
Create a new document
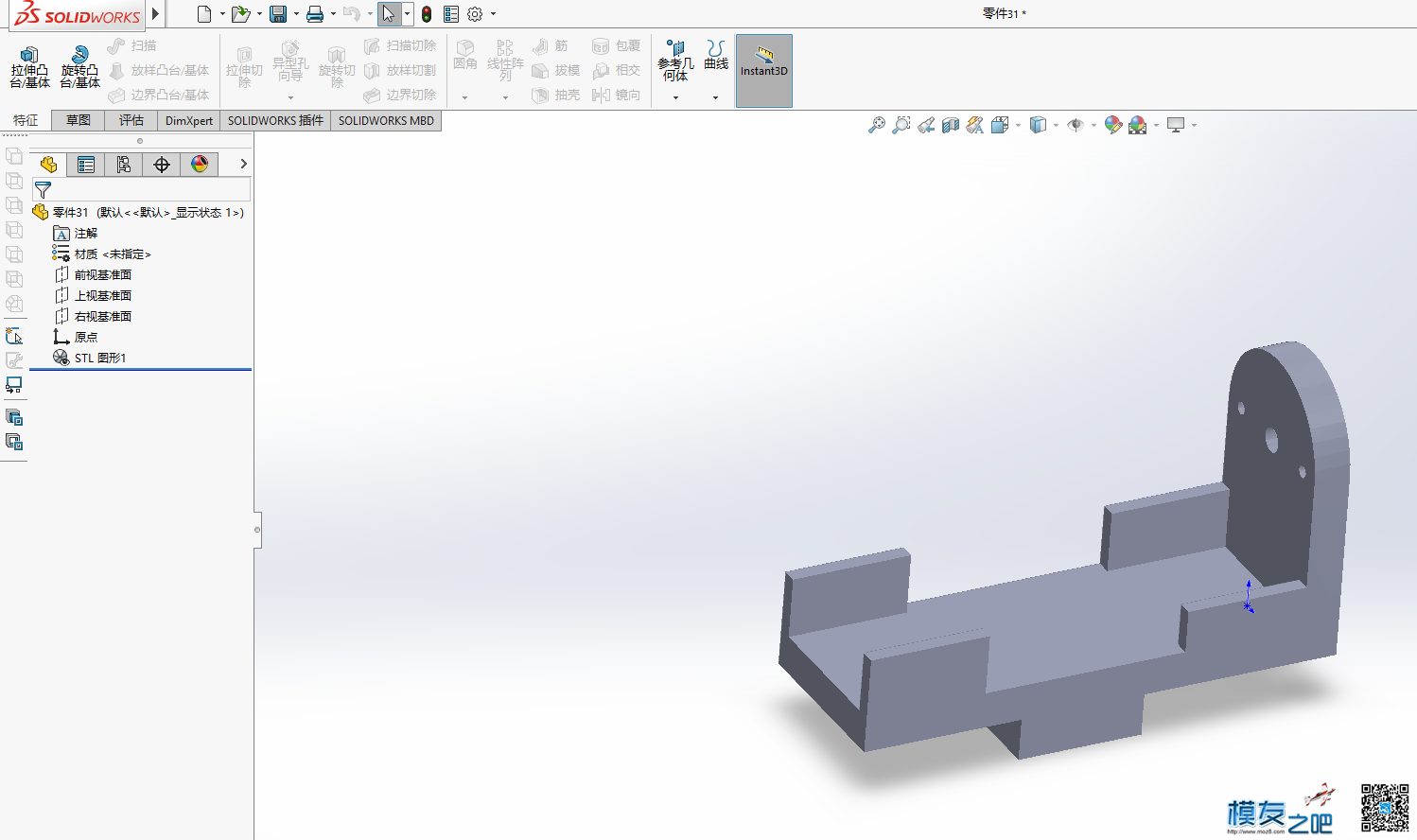click(204, 14)
